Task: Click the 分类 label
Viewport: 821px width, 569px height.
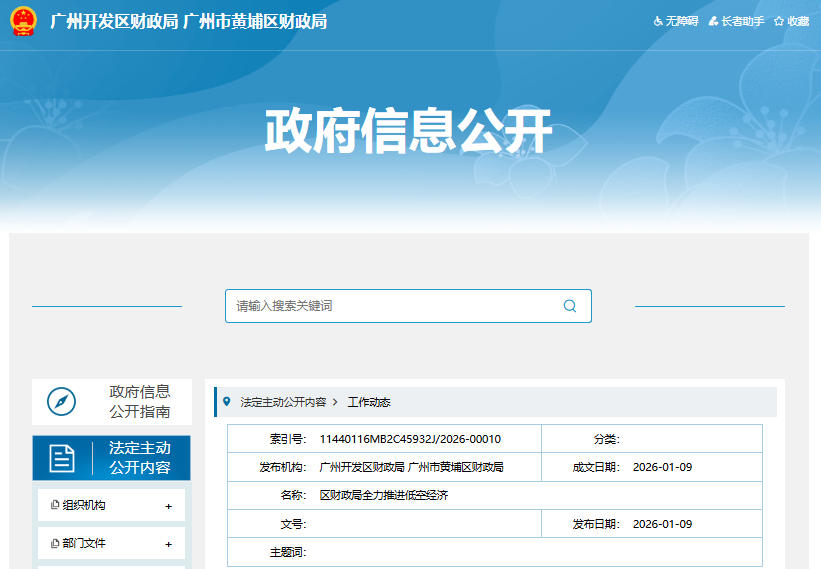Action: (x=606, y=439)
